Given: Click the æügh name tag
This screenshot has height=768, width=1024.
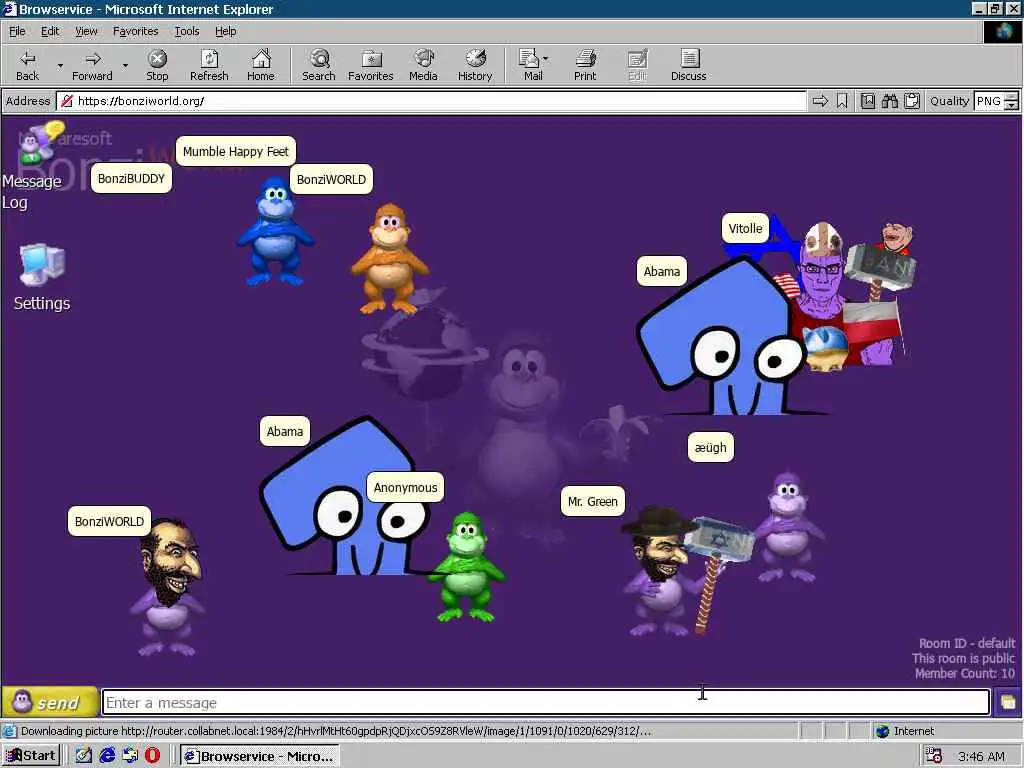Looking at the screenshot, I should coord(711,447).
